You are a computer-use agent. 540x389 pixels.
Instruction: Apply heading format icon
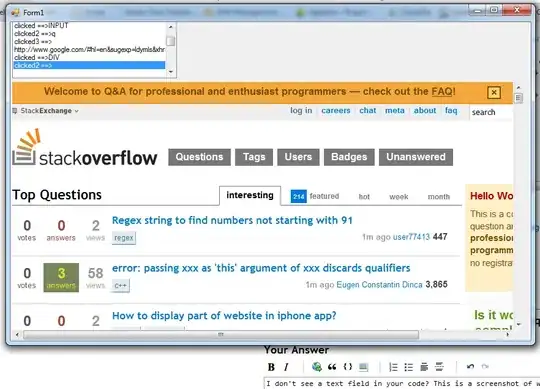coord(424,367)
